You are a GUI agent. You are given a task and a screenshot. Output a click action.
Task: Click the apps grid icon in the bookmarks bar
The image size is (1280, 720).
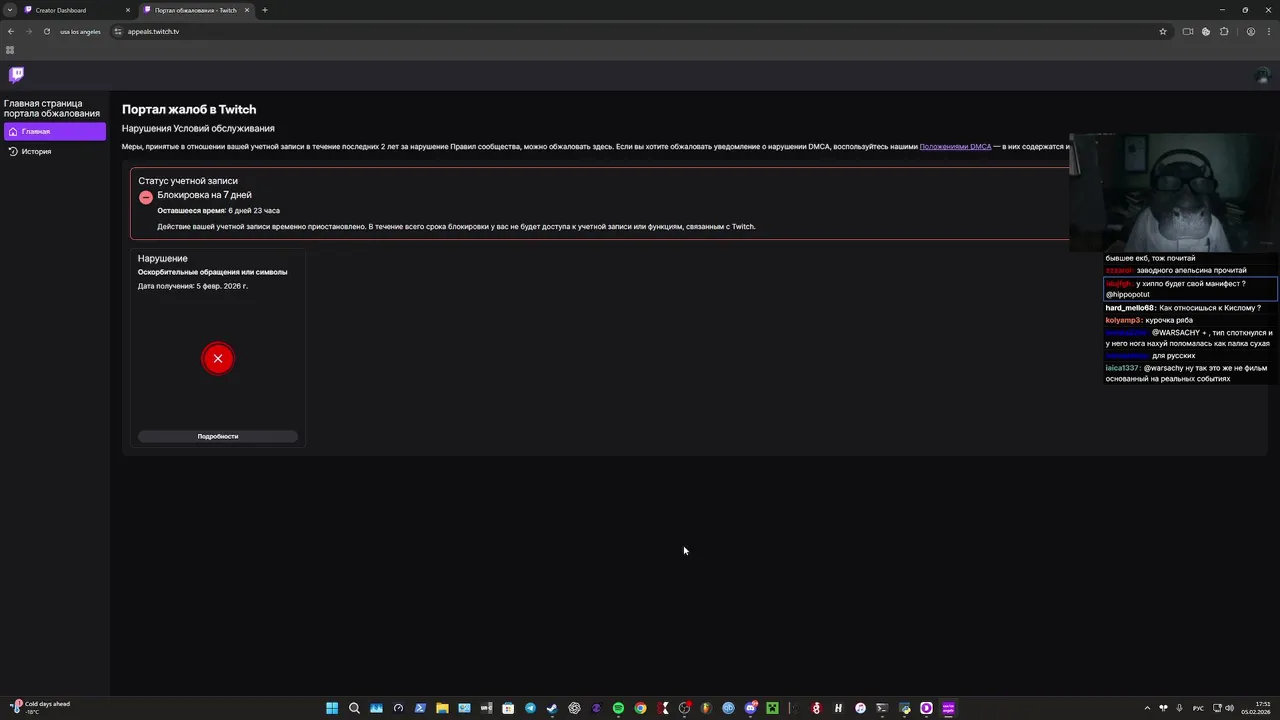pos(10,50)
